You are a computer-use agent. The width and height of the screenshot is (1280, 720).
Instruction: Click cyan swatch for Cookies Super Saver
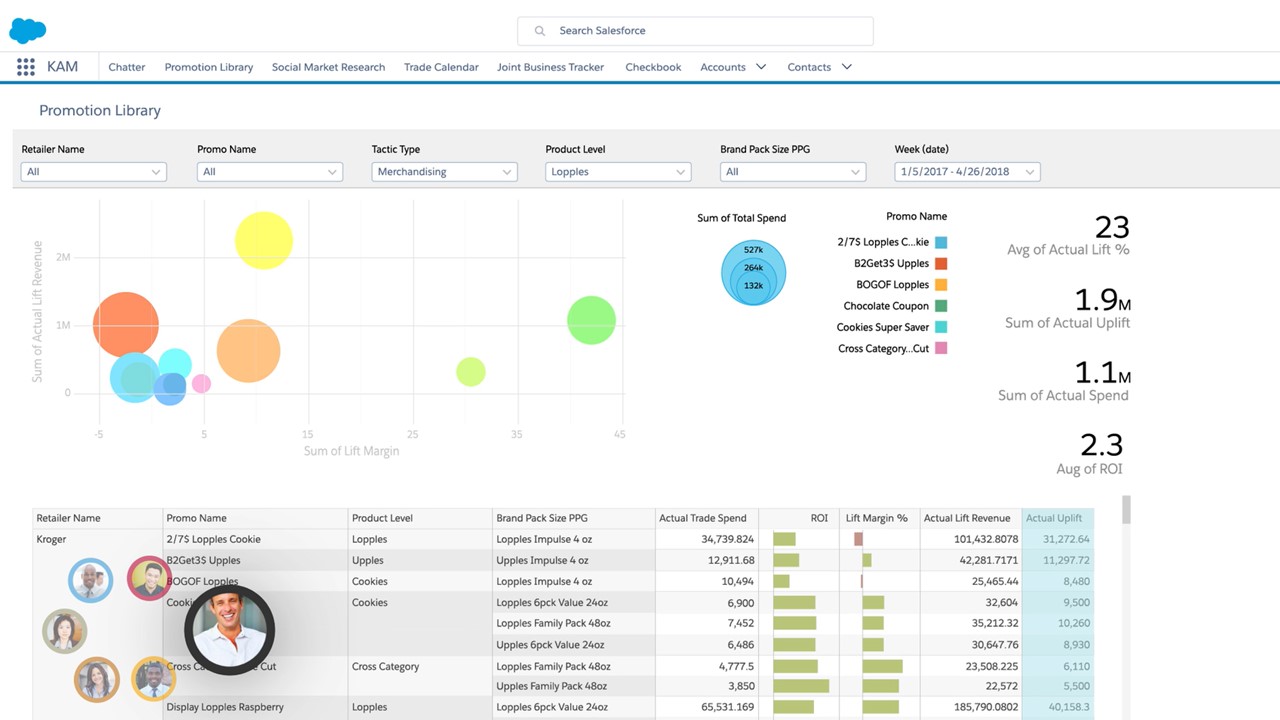coord(941,327)
